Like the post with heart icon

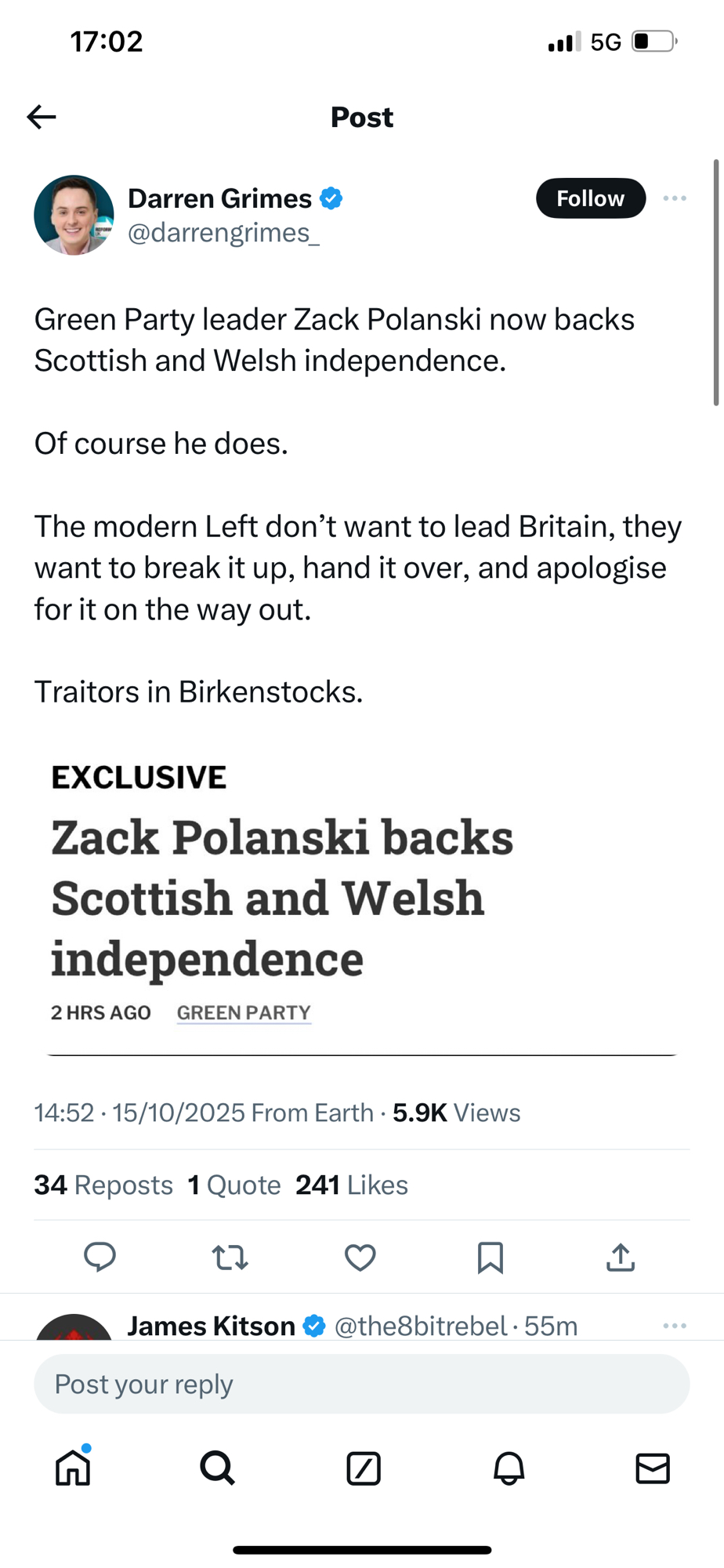click(x=360, y=1258)
